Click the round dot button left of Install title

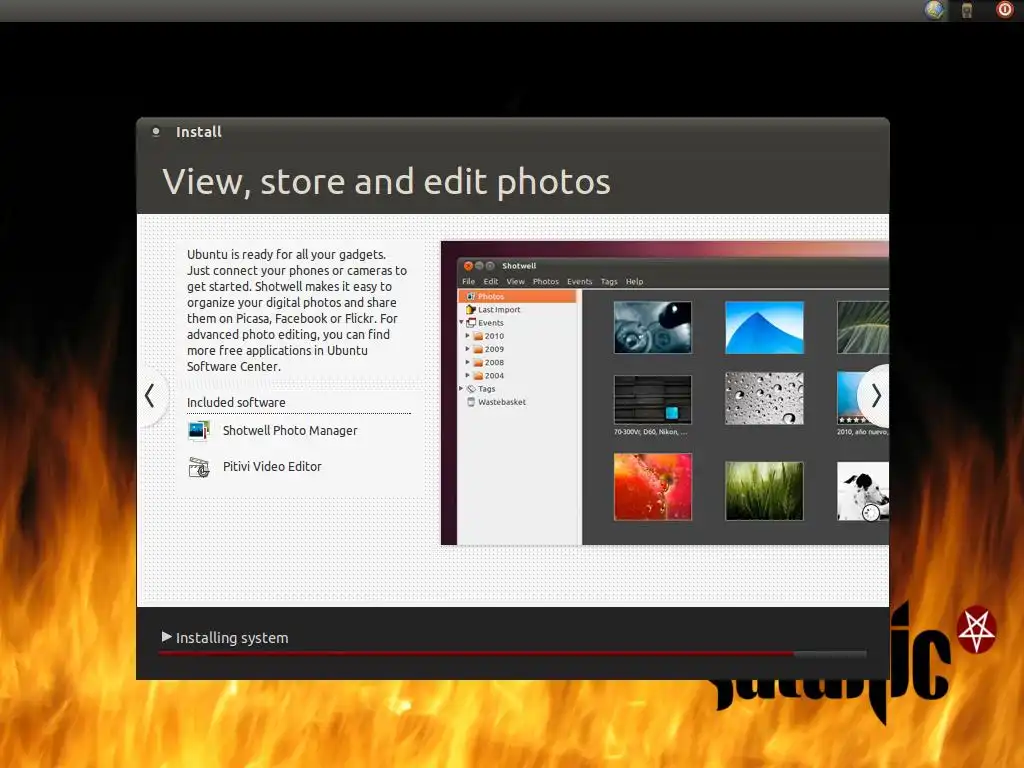[x=156, y=131]
